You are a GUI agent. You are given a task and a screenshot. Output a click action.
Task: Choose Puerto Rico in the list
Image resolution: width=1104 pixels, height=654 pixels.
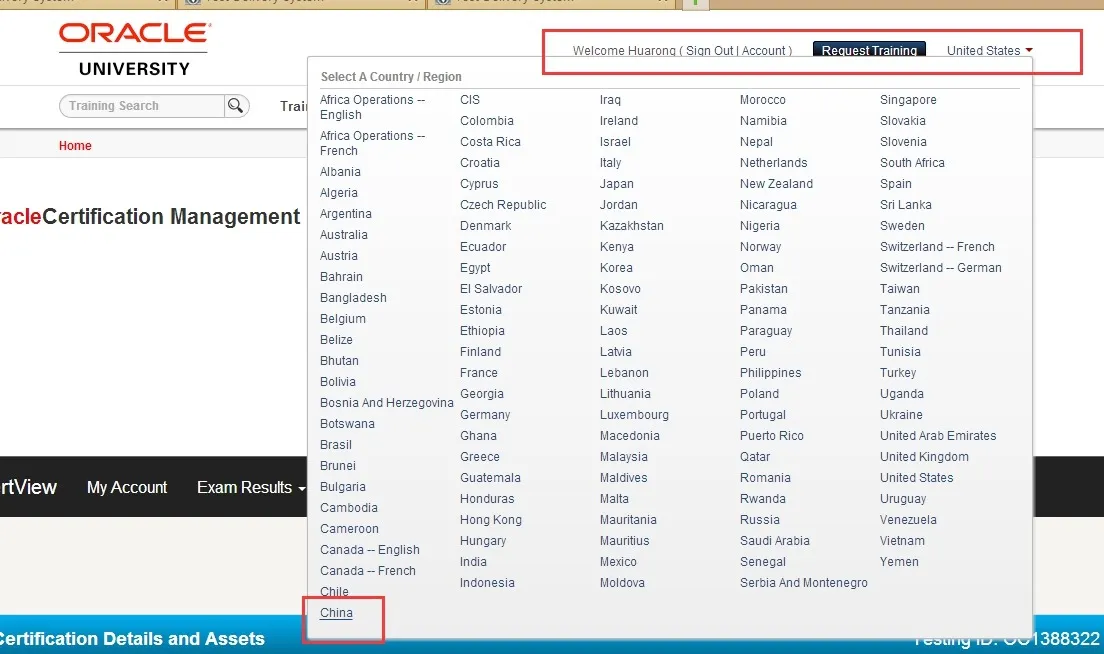click(x=772, y=436)
